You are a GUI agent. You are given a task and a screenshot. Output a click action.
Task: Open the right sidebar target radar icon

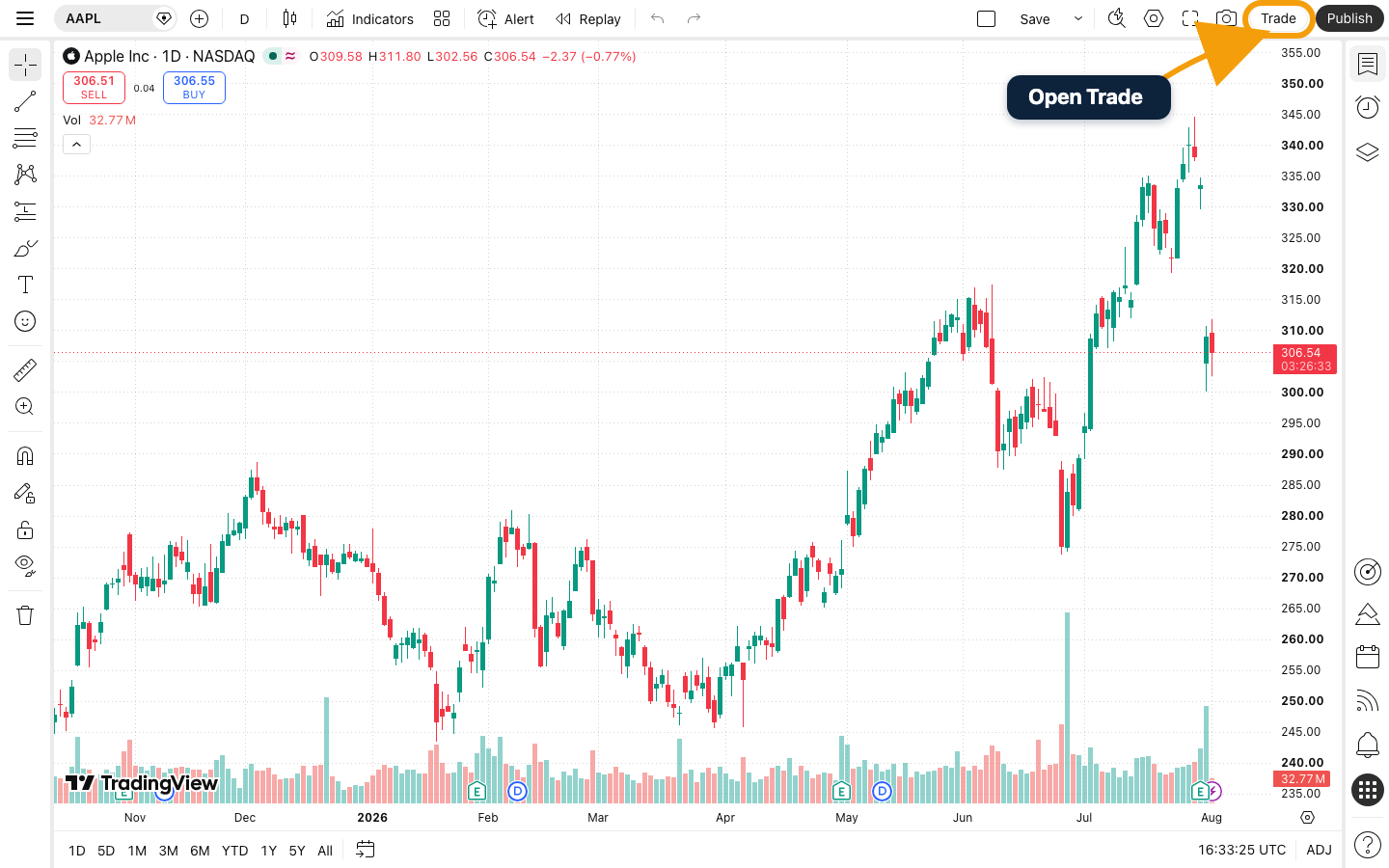[1367, 572]
